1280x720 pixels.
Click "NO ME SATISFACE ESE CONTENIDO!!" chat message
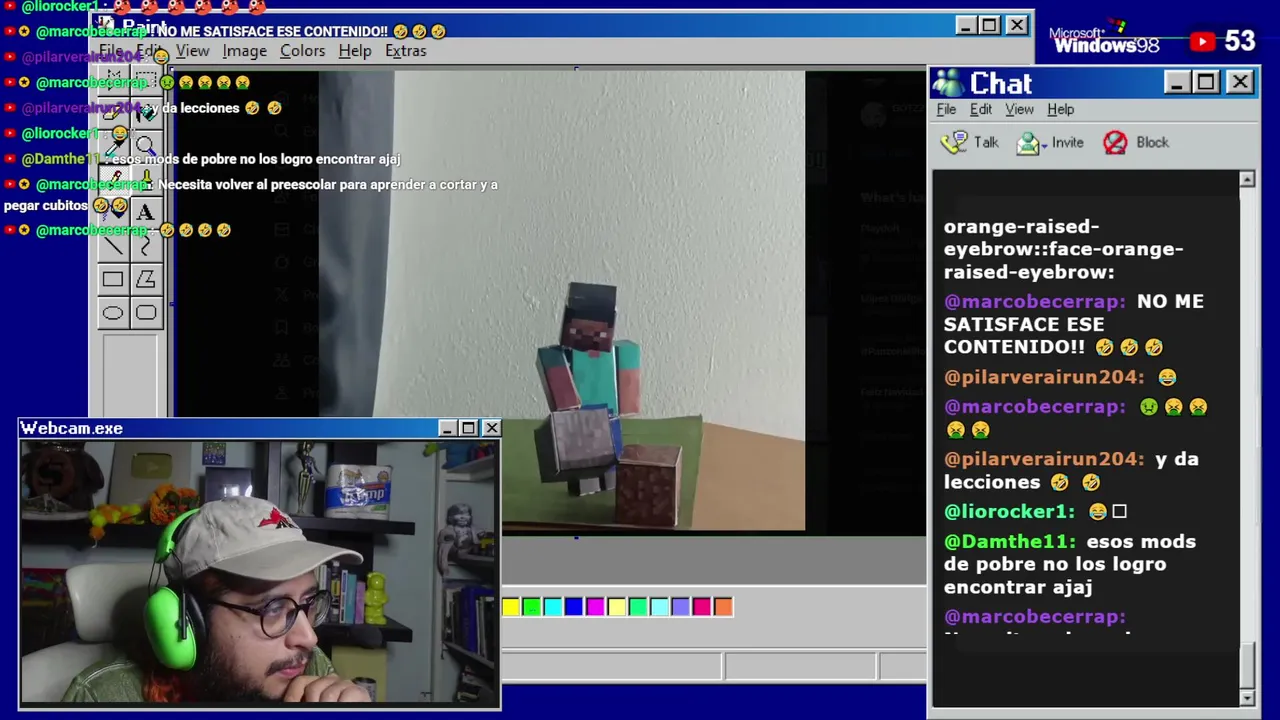click(x=1074, y=324)
